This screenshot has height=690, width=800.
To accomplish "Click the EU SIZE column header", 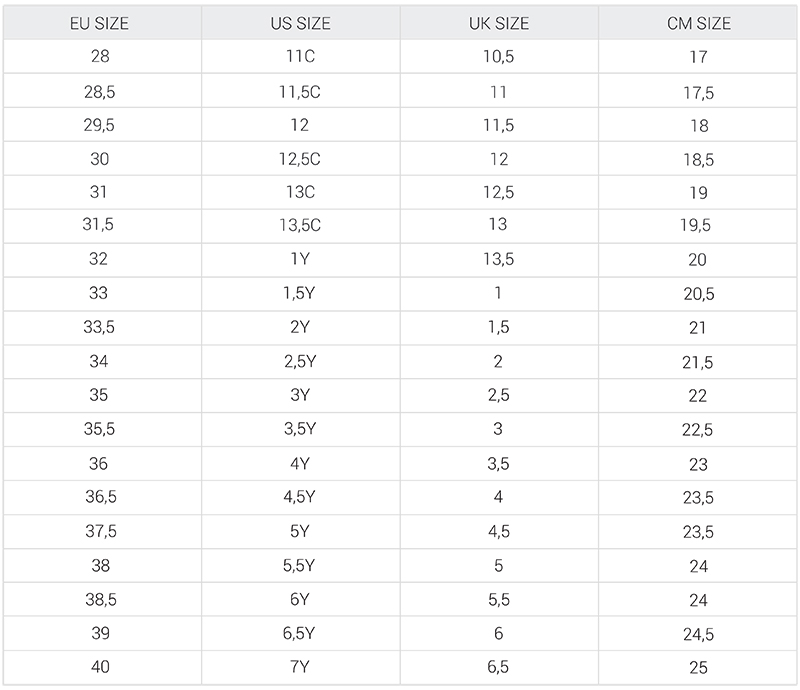I will 102,23.
